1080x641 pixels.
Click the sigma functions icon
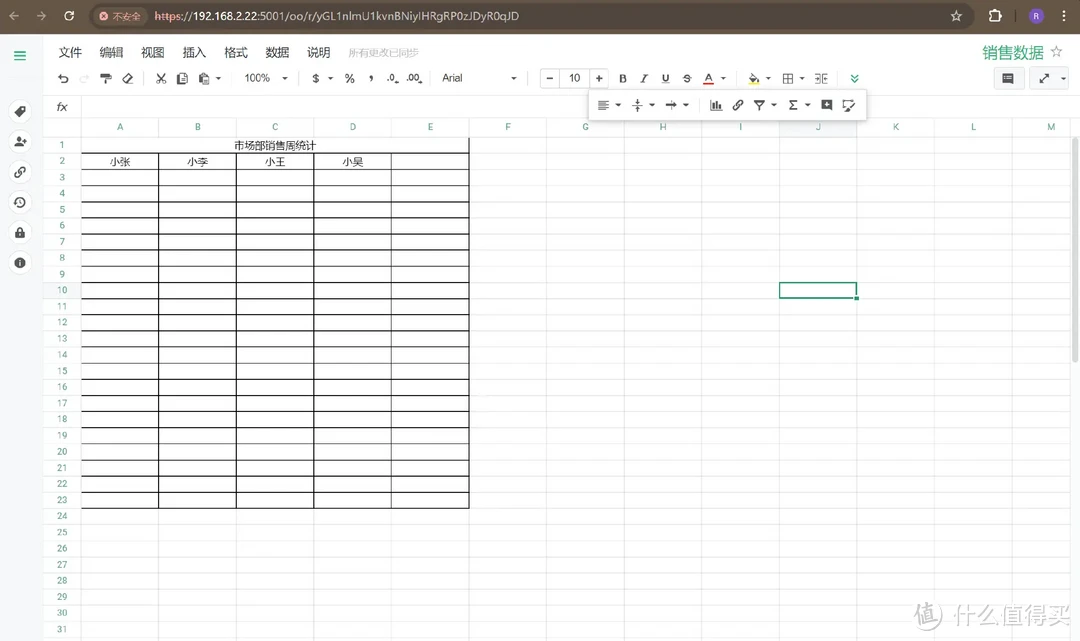click(x=793, y=105)
